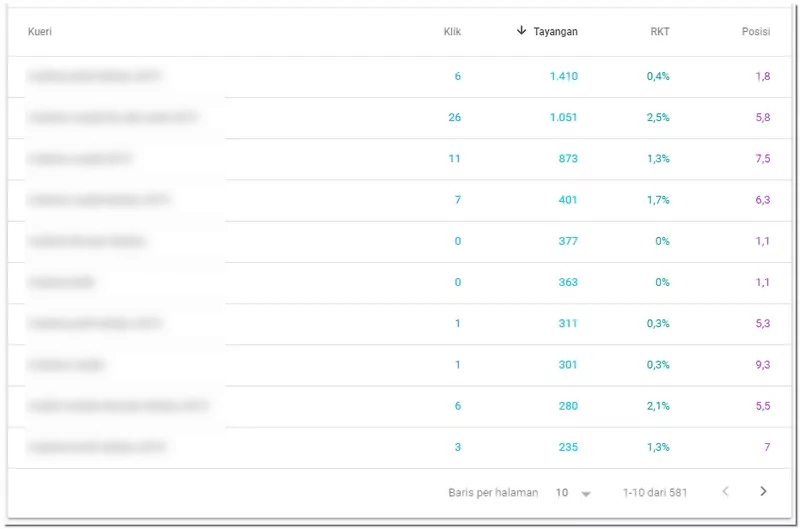The image size is (800, 529).
Task: Click the Kueri column header
Action: click(40, 32)
